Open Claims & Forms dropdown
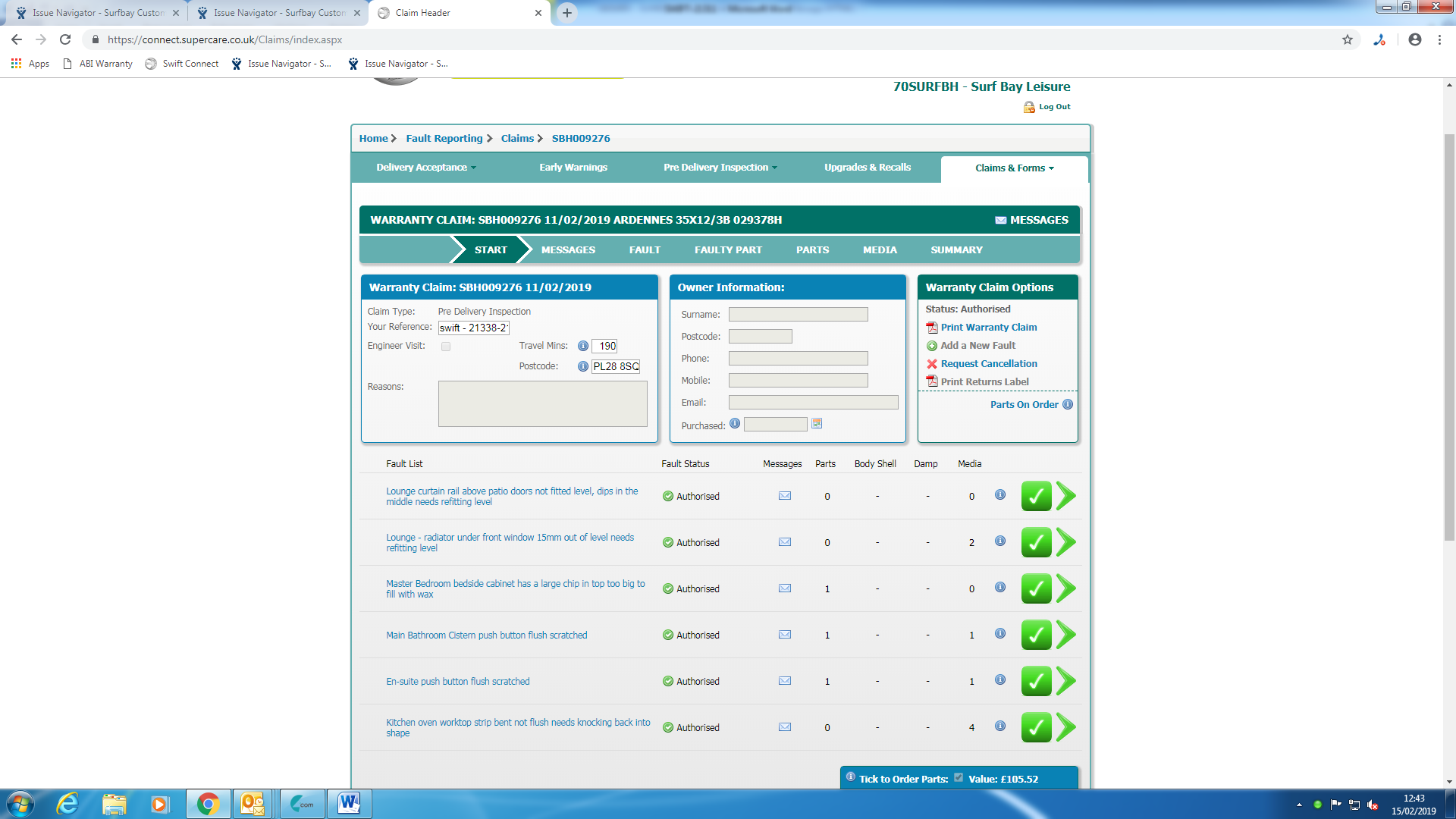The width and height of the screenshot is (1456, 819). [x=1014, y=168]
